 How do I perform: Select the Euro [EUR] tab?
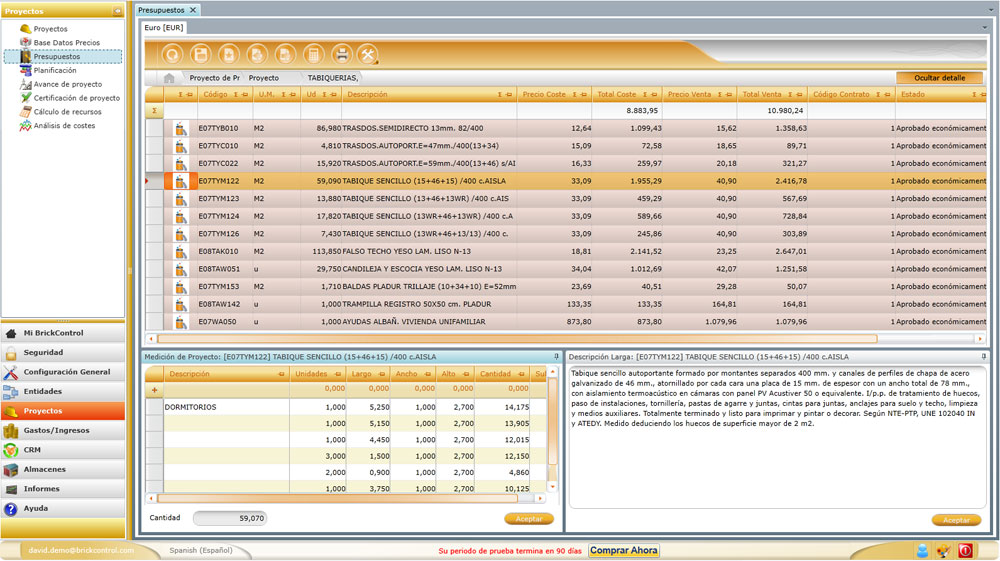164,28
